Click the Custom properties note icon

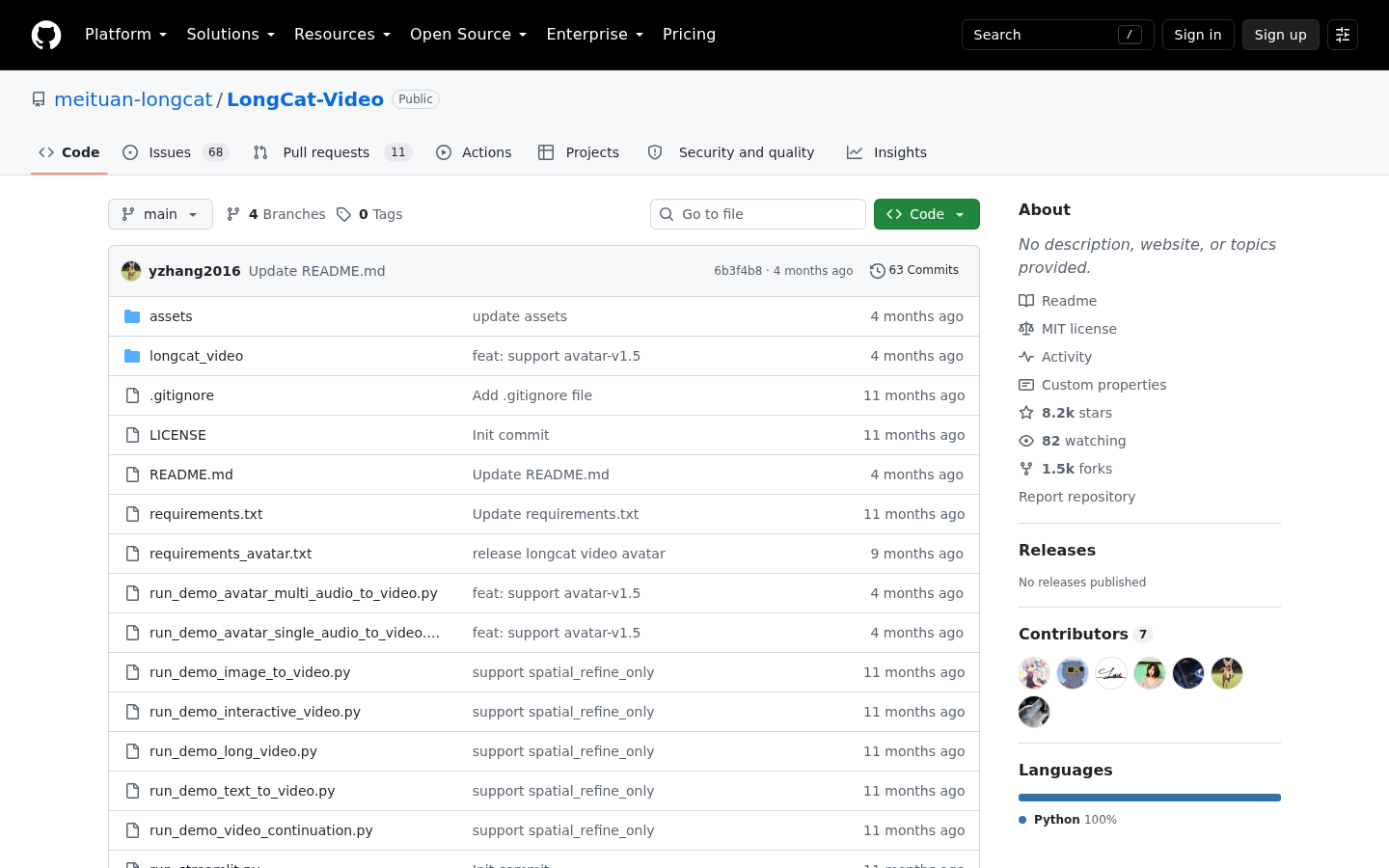pyautogui.click(x=1026, y=385)
